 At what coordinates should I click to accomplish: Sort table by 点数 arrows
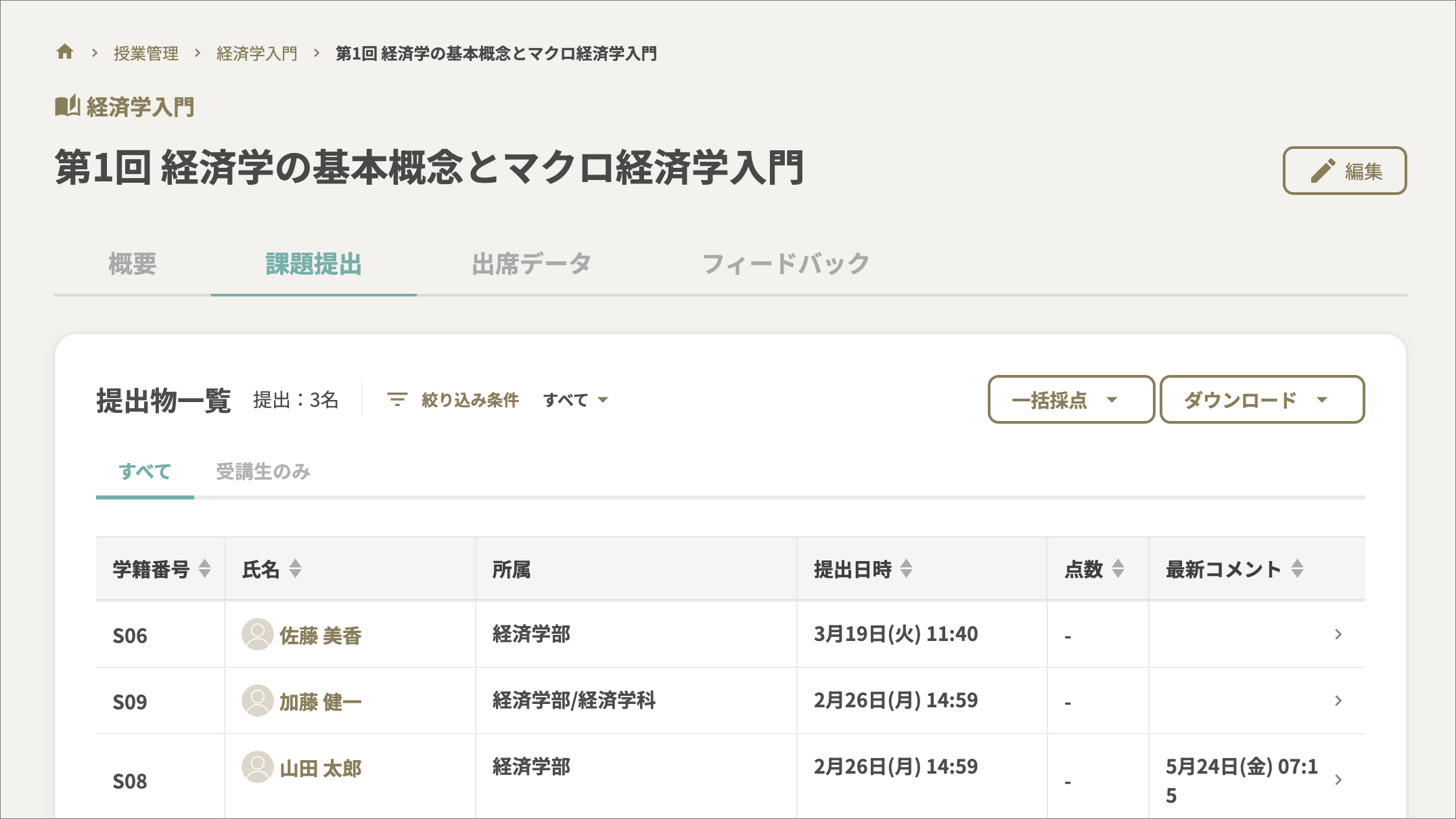tap(1118, 569)
